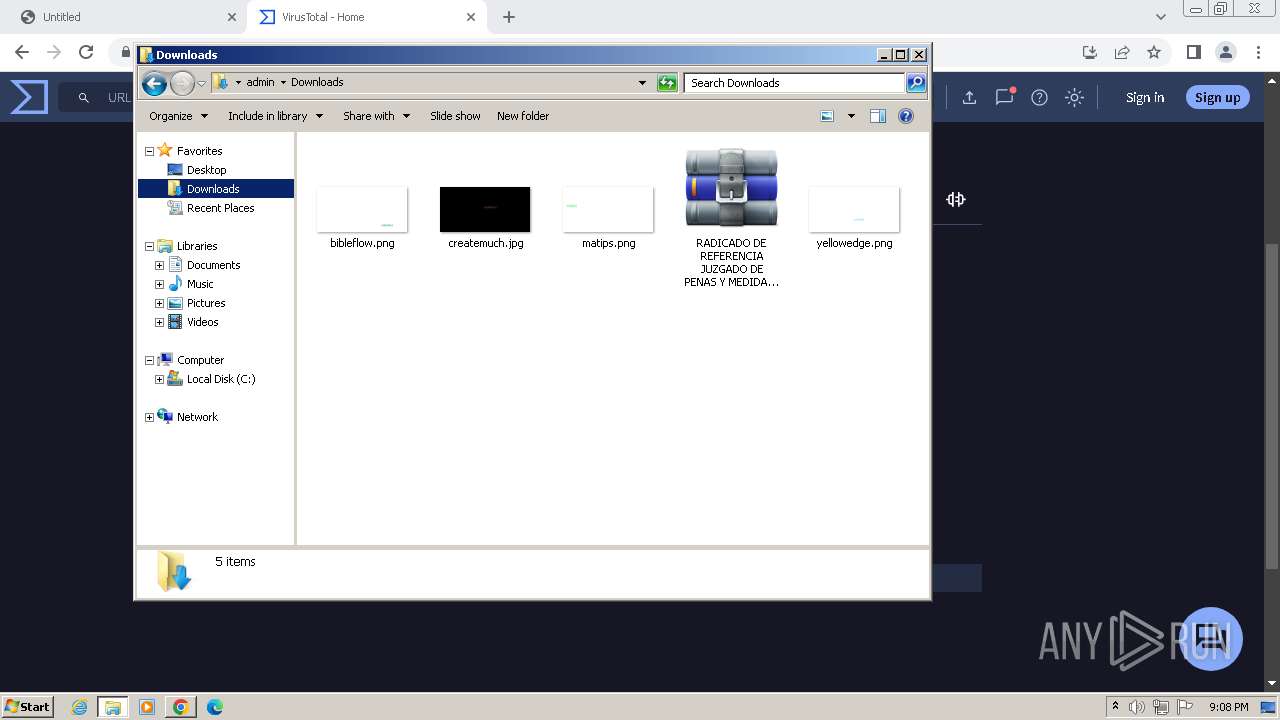Click the VirusTotal upload file icon
This screenshot has height=720, width=1280.
969,97
